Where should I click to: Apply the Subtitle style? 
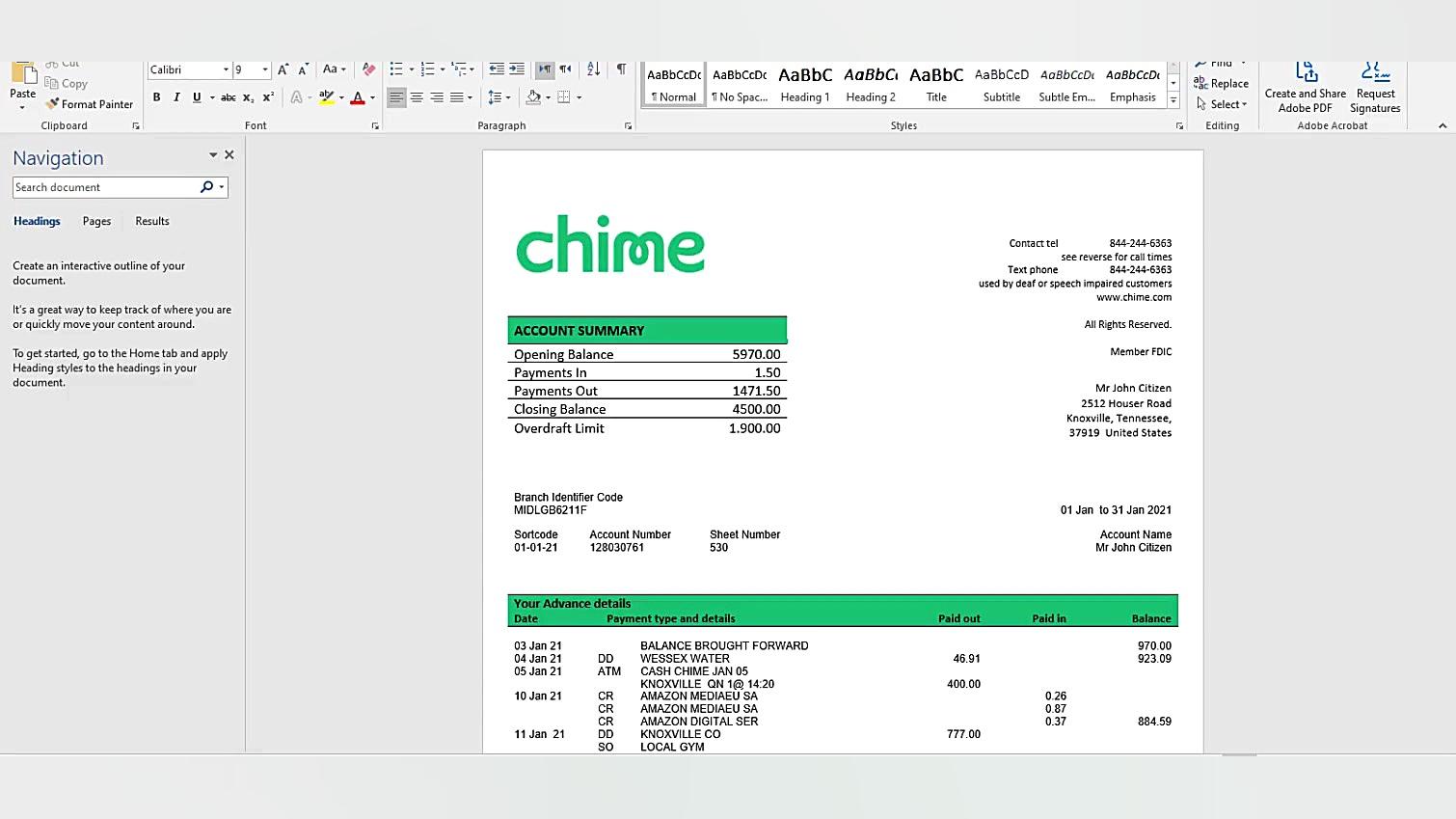coord(1002,85)
